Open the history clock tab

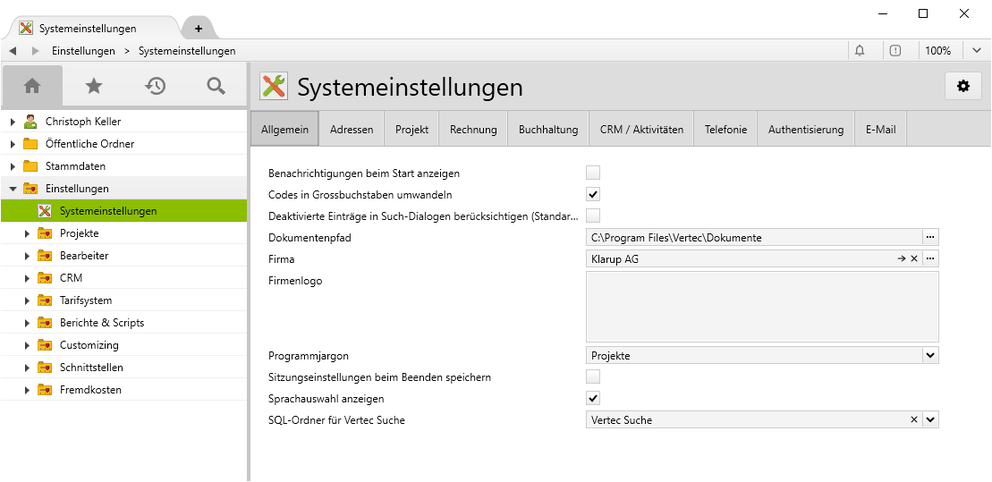(x=155, y=86)
